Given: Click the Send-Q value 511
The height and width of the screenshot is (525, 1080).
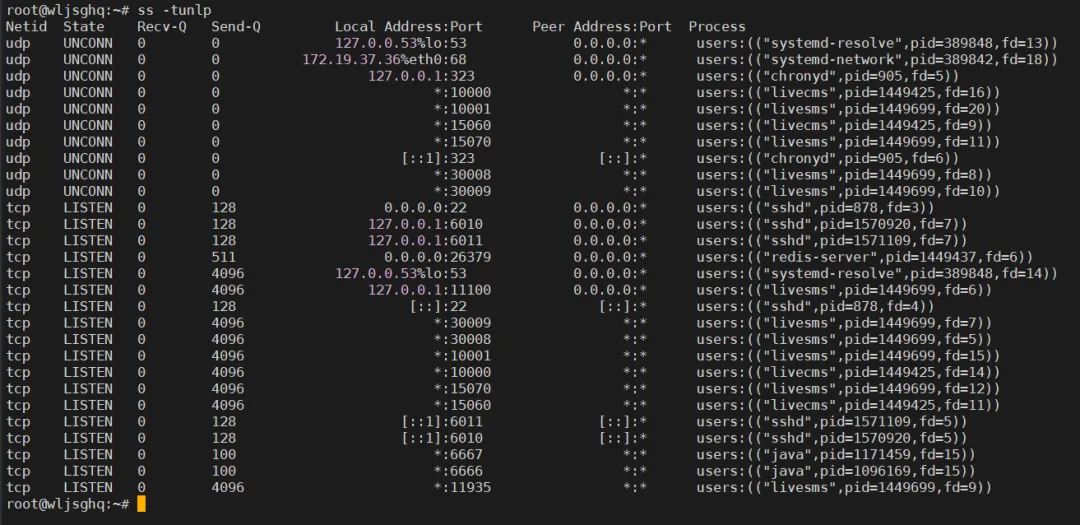Looking at the screenshot, I should point(224,257).
